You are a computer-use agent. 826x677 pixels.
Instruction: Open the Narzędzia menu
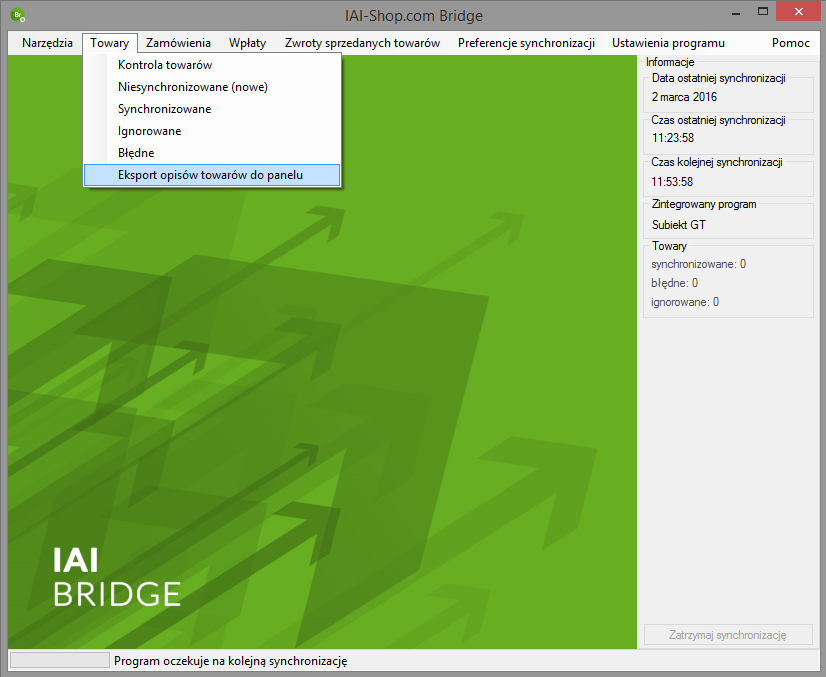coord(47,43)
